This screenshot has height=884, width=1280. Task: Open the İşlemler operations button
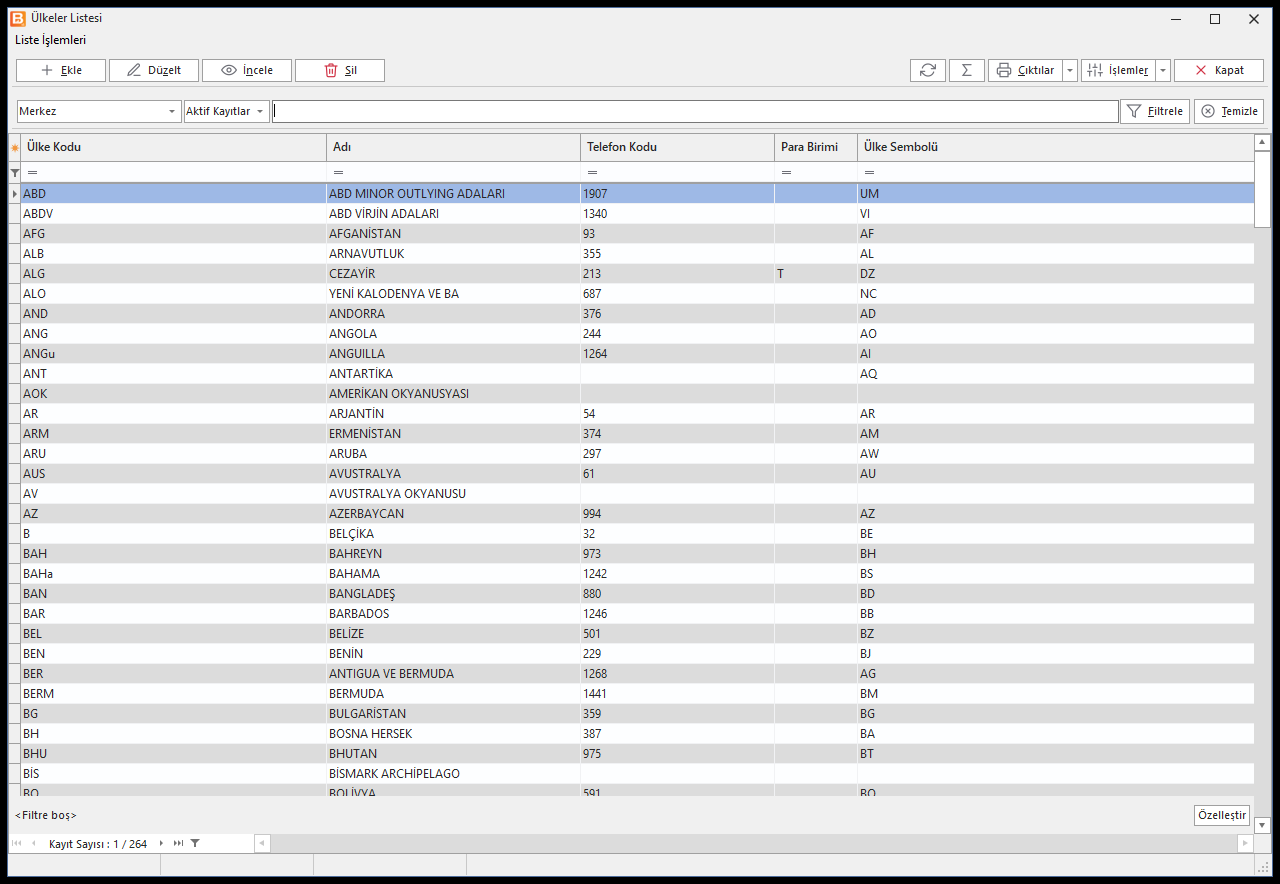point(1118,70)
